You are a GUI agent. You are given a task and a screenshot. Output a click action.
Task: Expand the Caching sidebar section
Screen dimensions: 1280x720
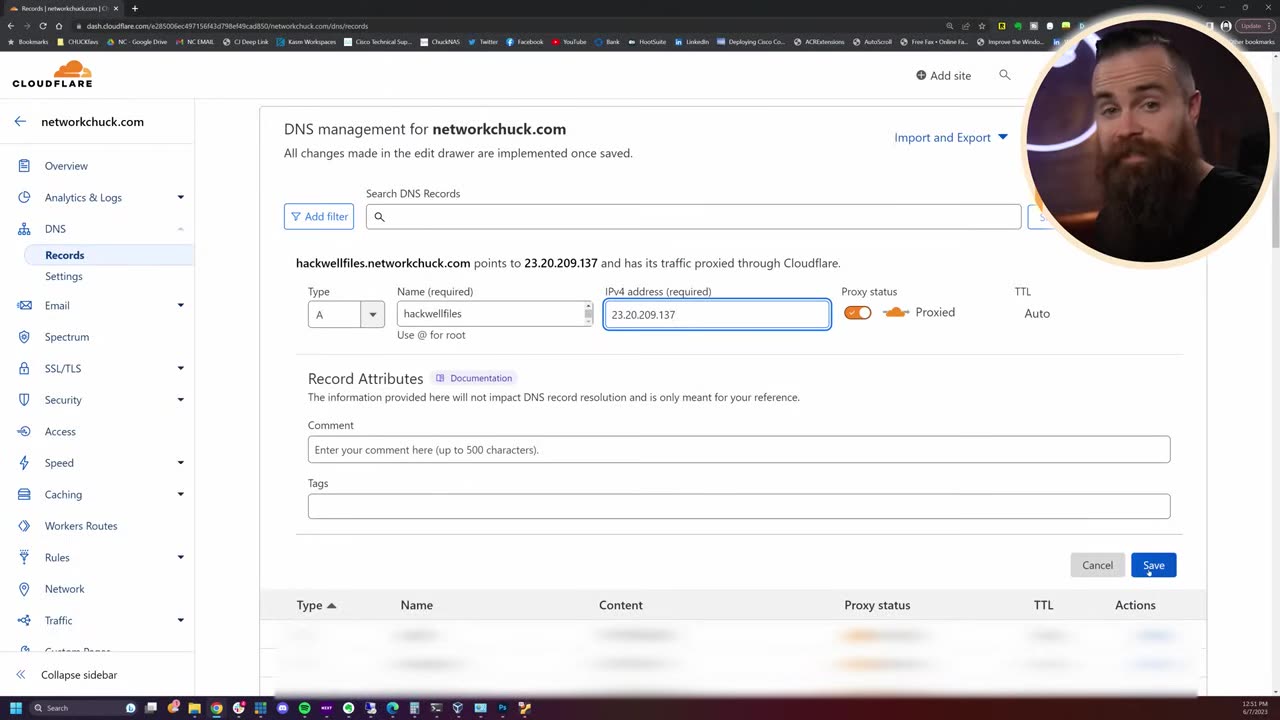pyautogui.click(x=181, y=495)
